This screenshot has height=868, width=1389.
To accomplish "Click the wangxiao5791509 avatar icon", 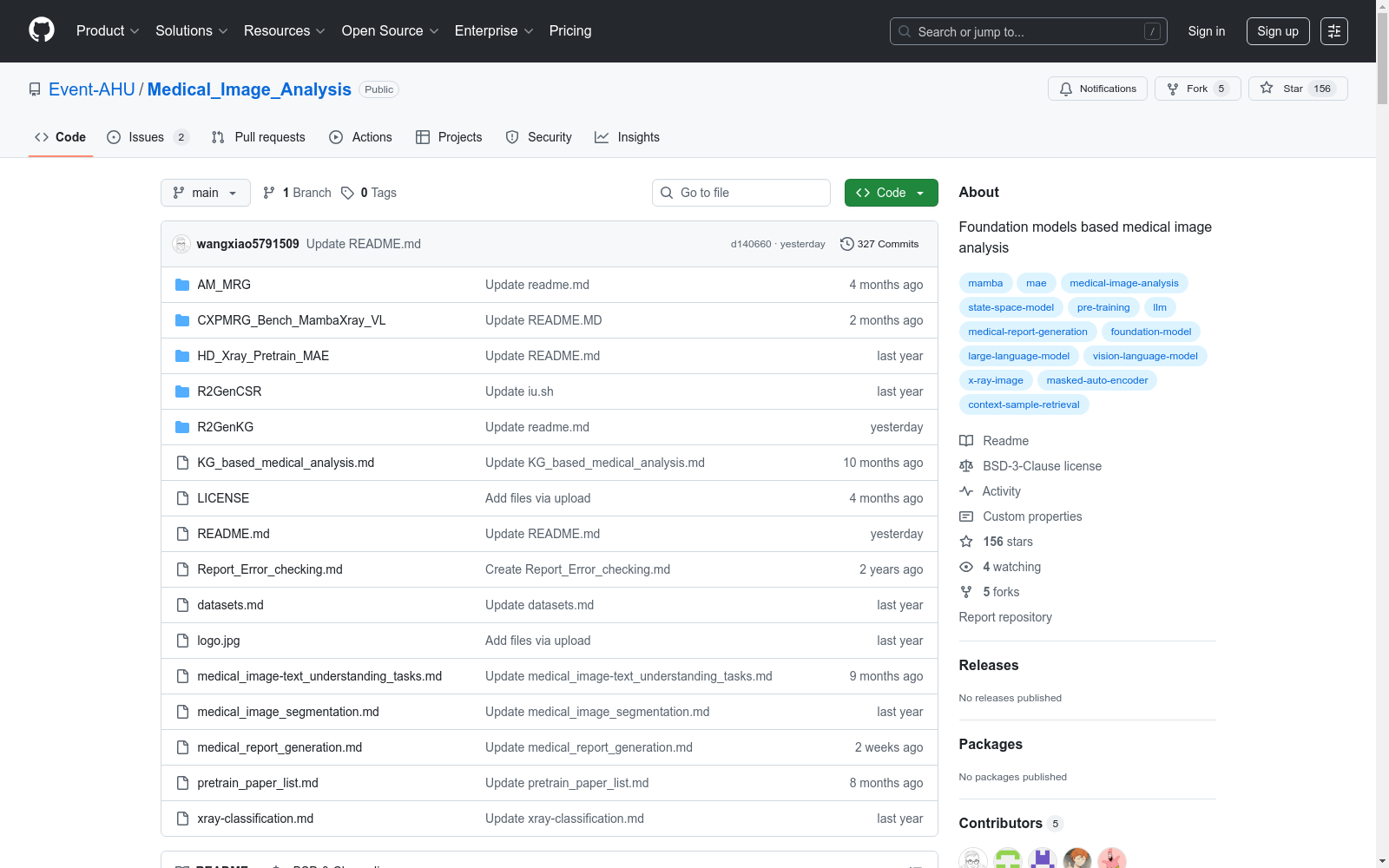I will 181,244.
